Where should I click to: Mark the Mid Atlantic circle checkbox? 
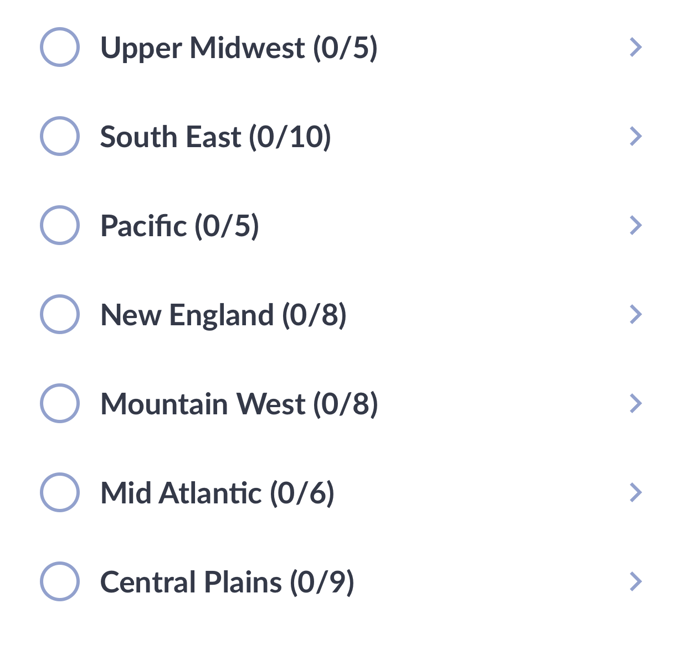pos(60,492)
